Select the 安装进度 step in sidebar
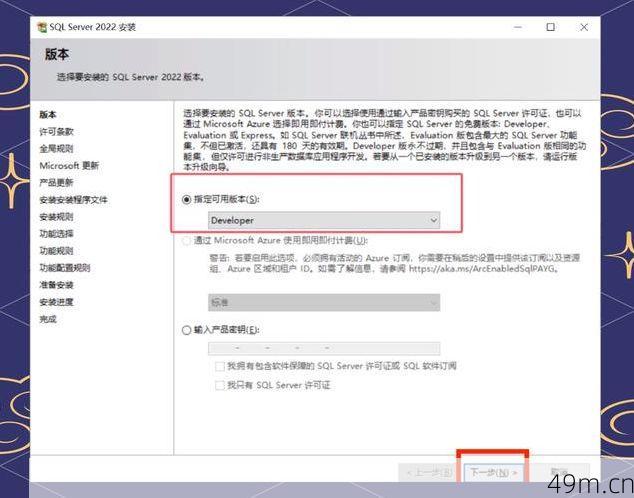Image resolution: width=634 pixels, height=498 pixels. [57, 302]
